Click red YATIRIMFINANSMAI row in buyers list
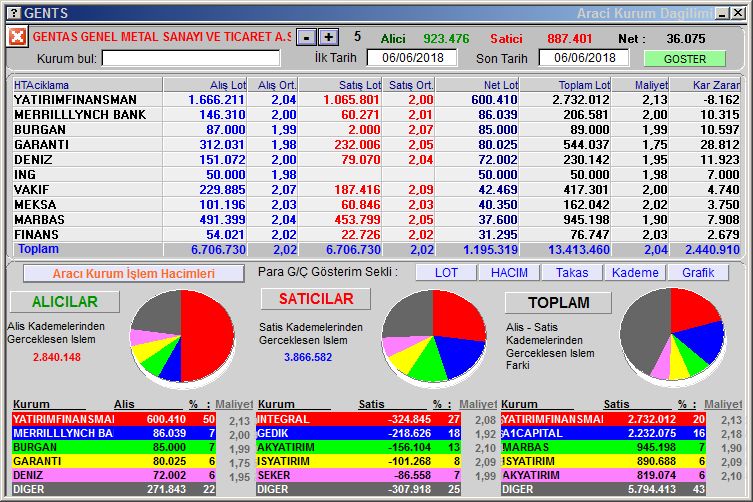This screenshot has width=753, height=502. click(x=114, y=419)
